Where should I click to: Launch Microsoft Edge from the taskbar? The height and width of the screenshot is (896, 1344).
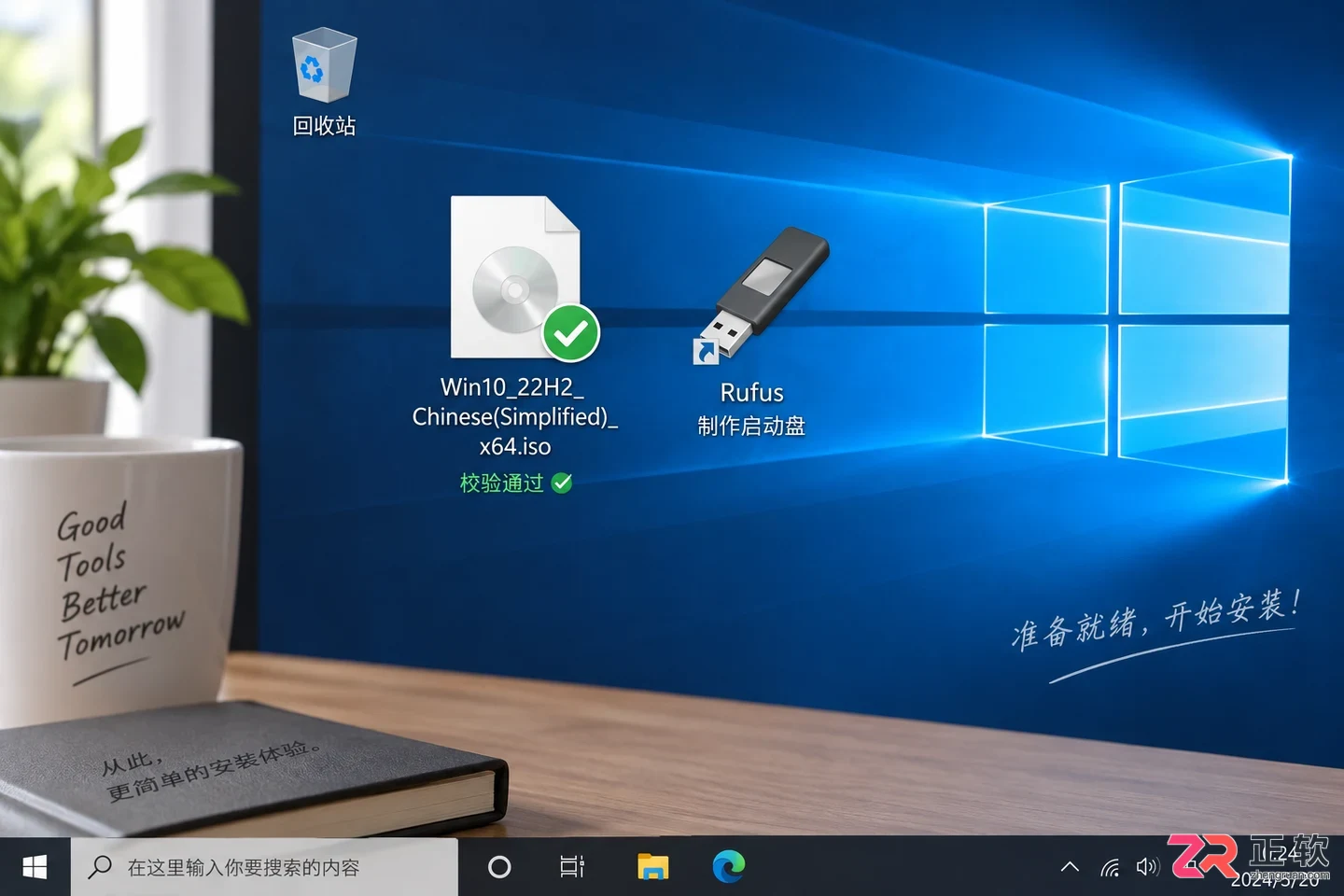point(729,867)
